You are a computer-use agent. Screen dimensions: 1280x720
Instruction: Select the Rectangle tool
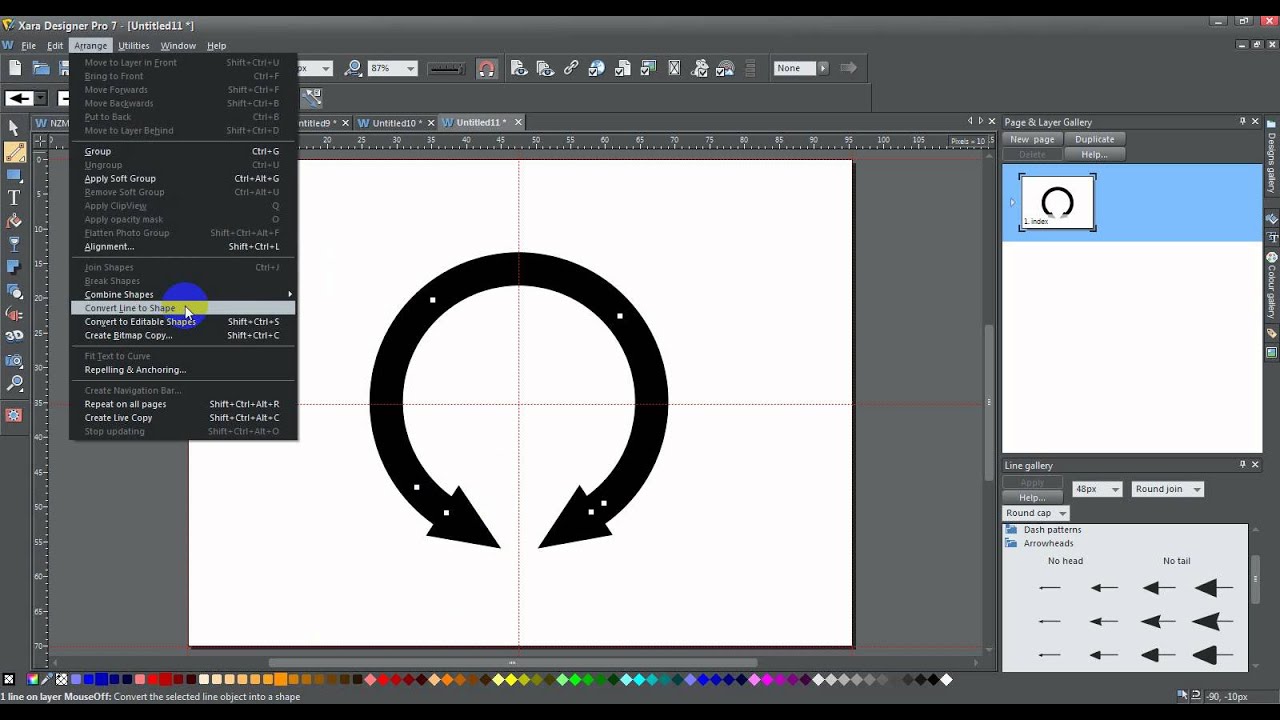[14, 175]
